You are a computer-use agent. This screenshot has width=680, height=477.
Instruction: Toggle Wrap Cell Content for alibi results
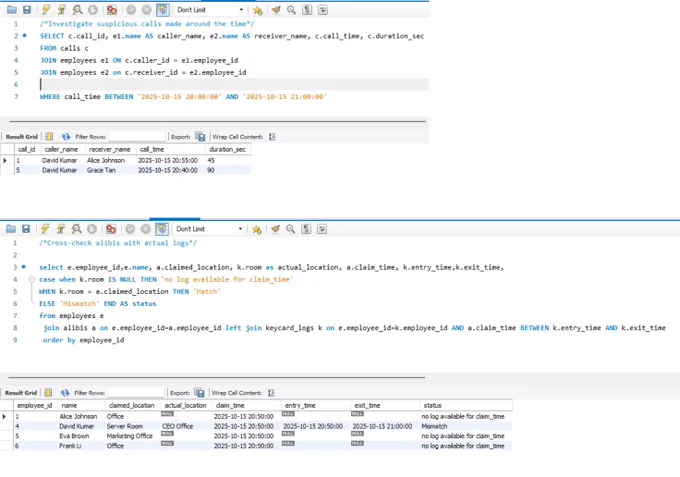click(x=271, y=393)
